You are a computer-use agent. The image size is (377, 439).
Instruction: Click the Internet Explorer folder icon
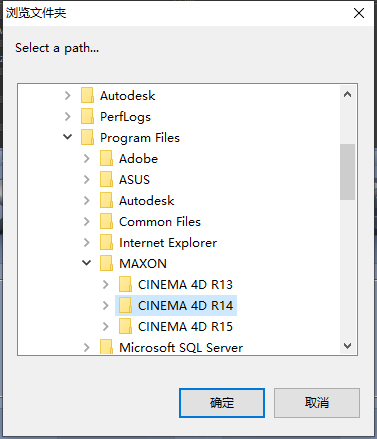click(x=106, y=242)
